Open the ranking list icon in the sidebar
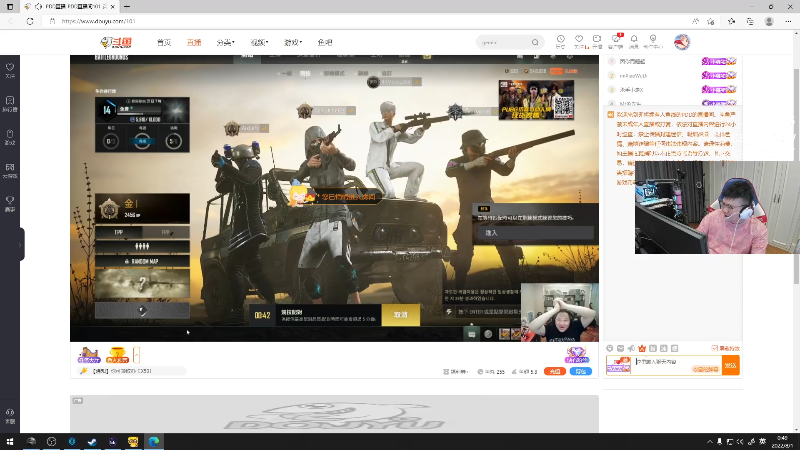The image size is (800, 450). click(10, 104)
